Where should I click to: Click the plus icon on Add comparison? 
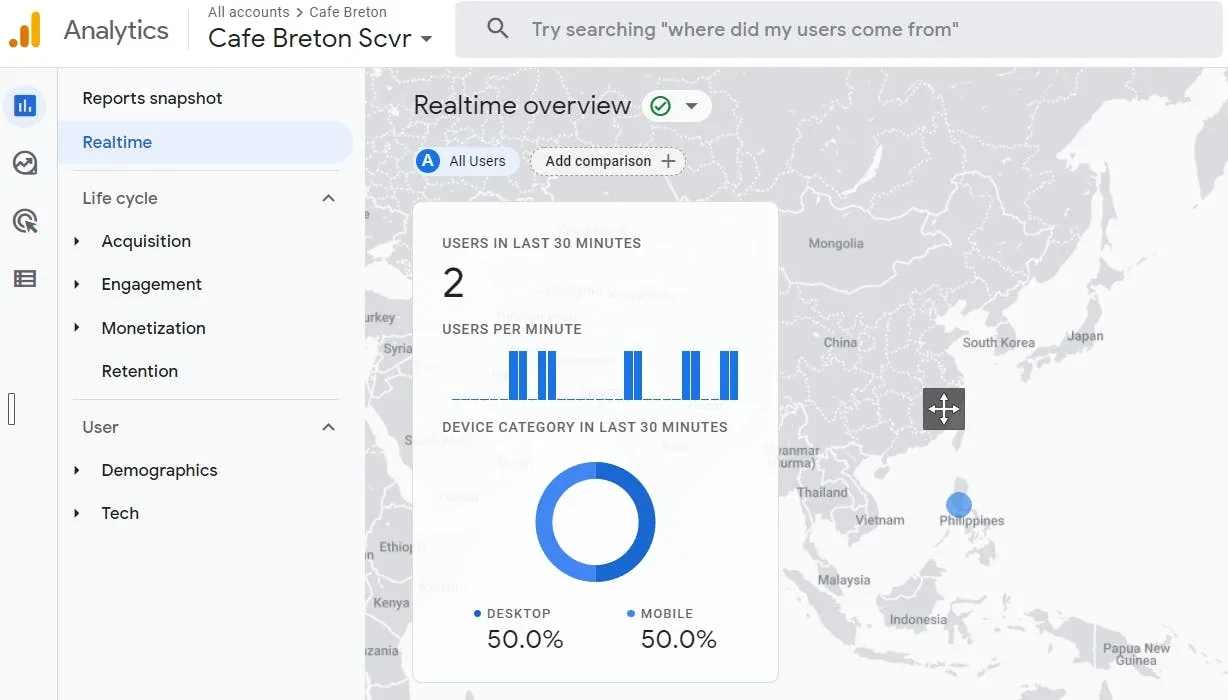pyautogui.click(x=668, y=161)
